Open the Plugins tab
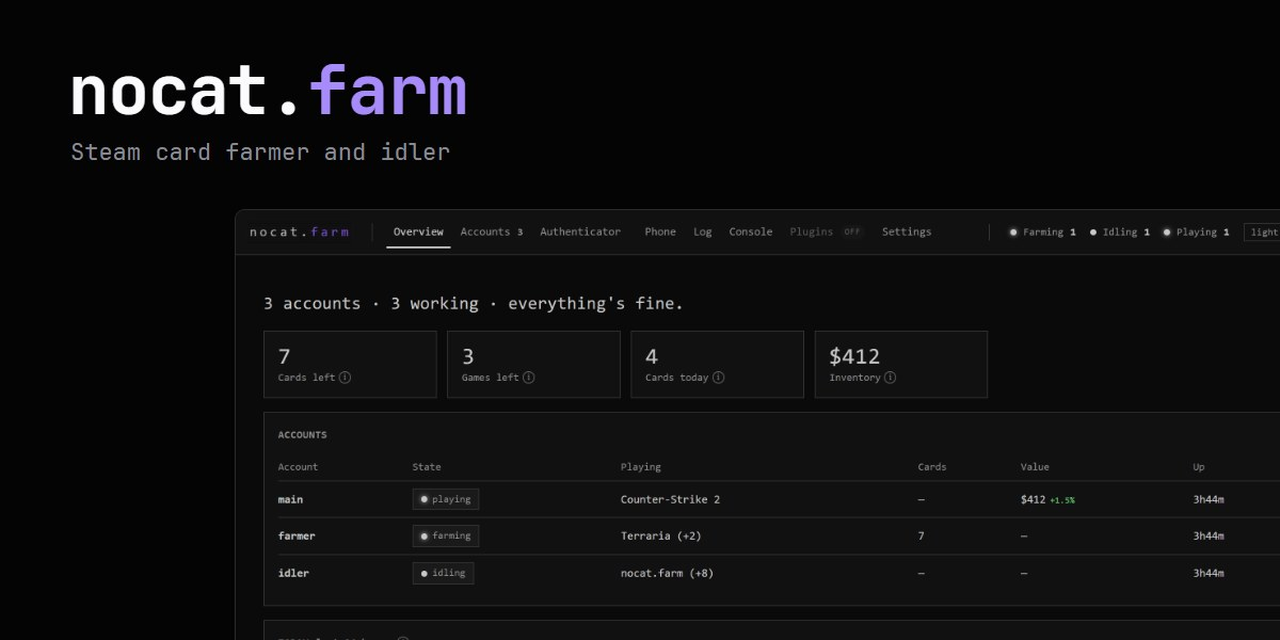The image size is (1280, 640). pos(811,232)
